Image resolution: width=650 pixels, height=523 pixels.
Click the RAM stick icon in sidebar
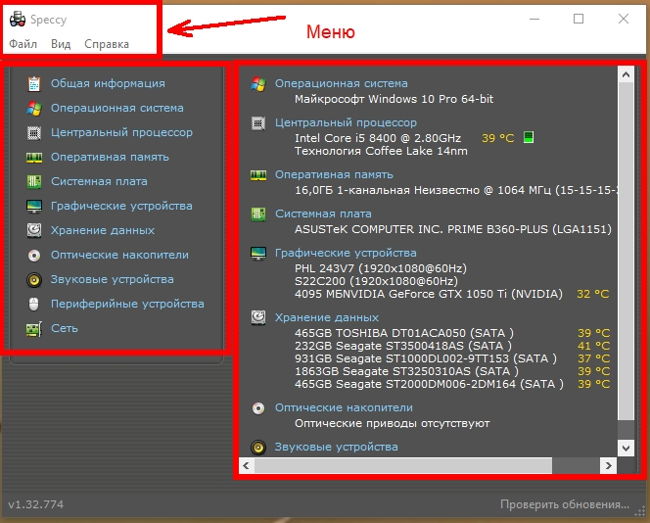click(34, 157)
